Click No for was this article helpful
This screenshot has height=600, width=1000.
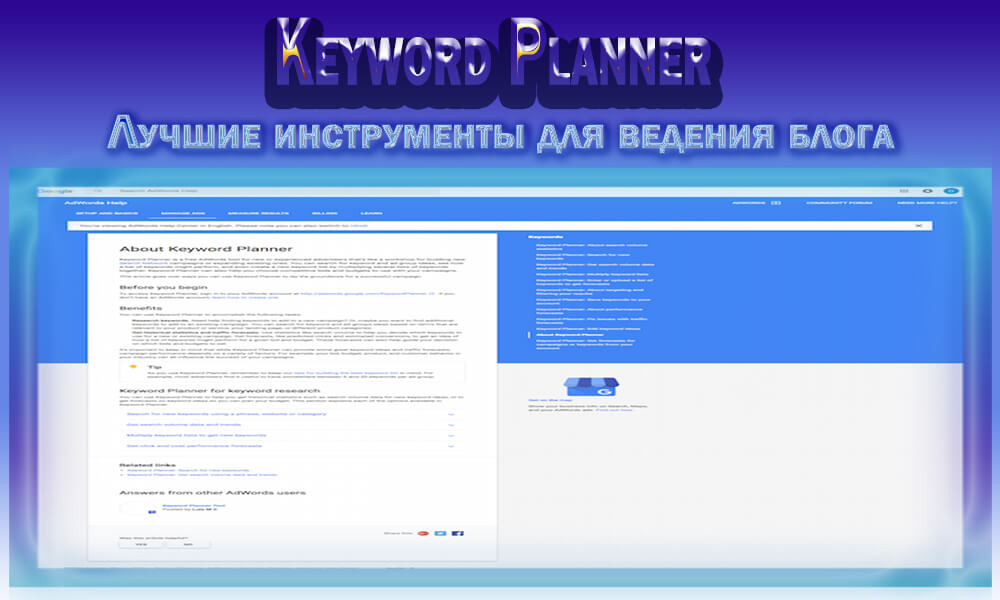pos(188,545)
